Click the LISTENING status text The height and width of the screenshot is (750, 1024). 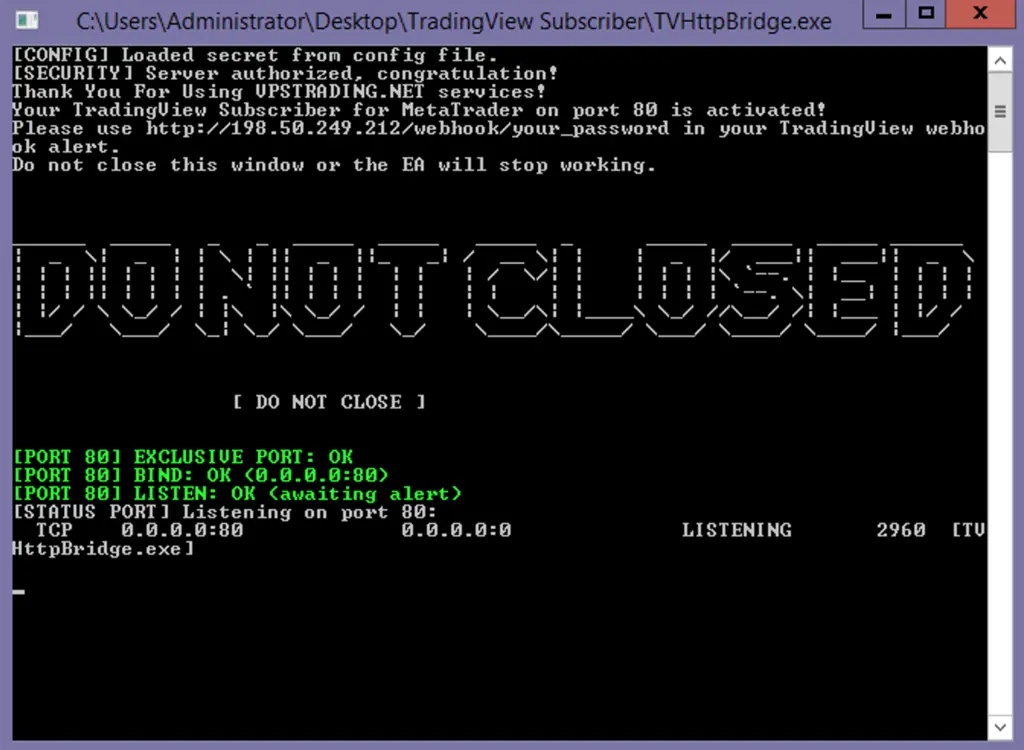click(737, 529)
